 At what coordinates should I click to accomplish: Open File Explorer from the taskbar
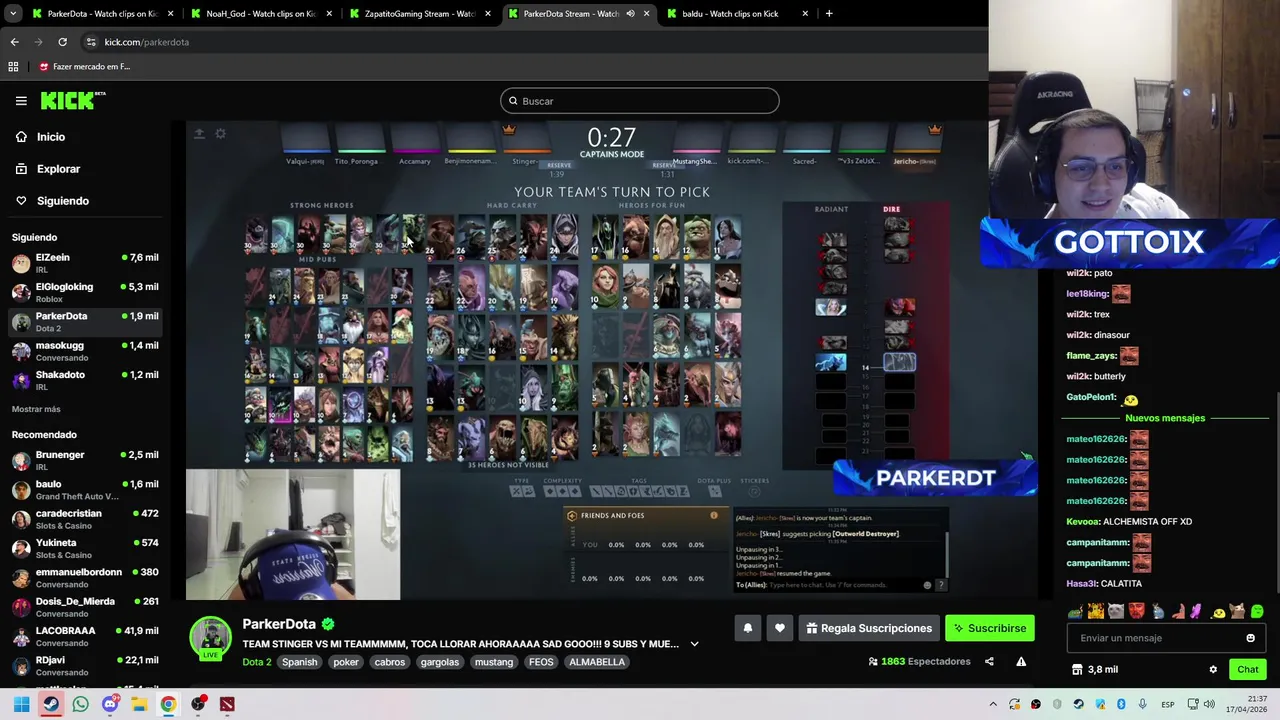coord(139,704)
